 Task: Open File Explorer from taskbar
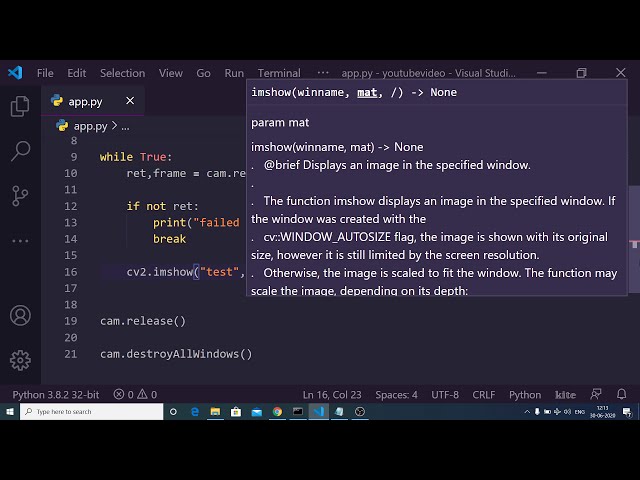point(215,412)
